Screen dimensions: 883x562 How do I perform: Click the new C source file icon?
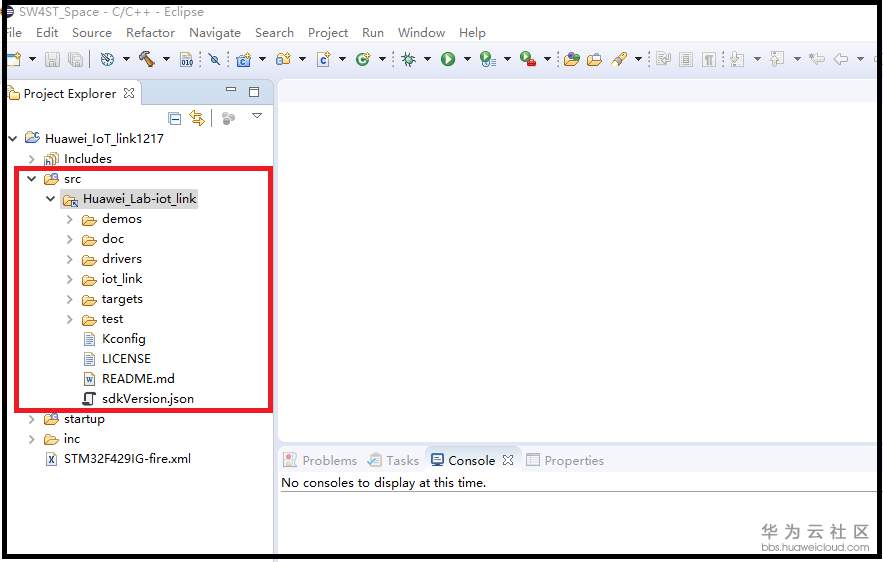(324, 59)
